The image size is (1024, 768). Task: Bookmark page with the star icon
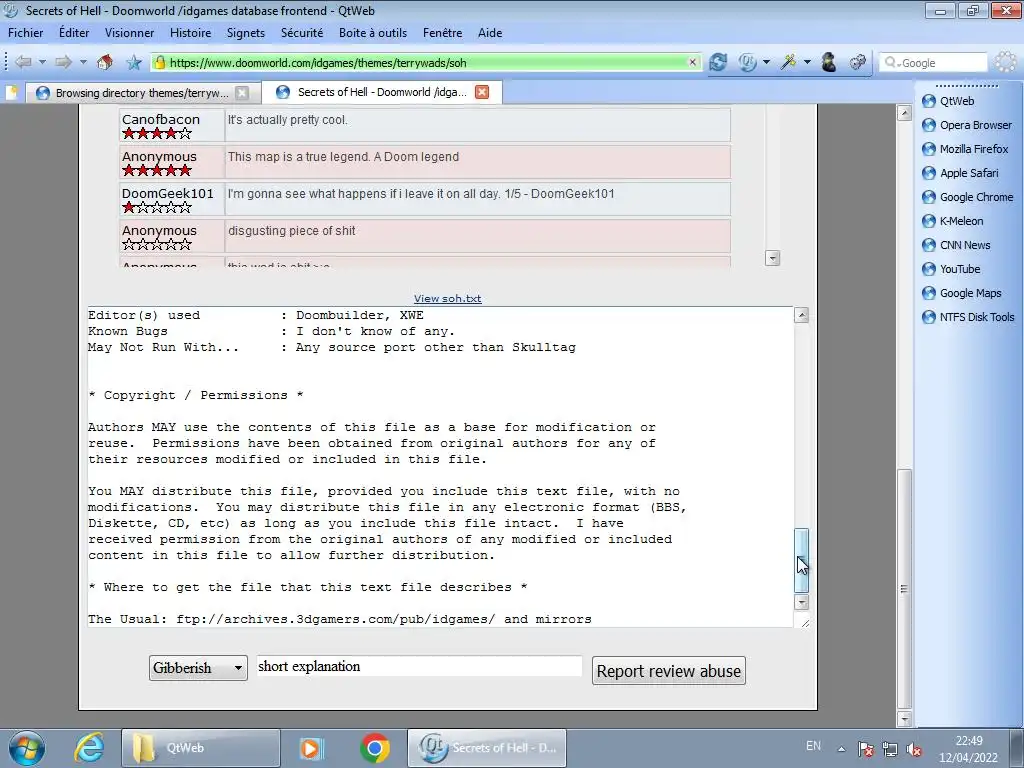pyautogui.click(x=134, y=62)
